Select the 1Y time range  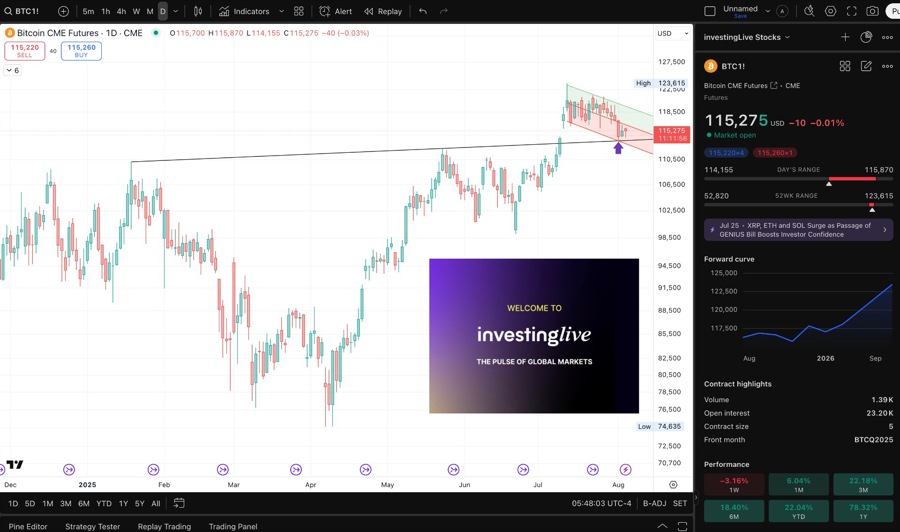pos(123,503)
